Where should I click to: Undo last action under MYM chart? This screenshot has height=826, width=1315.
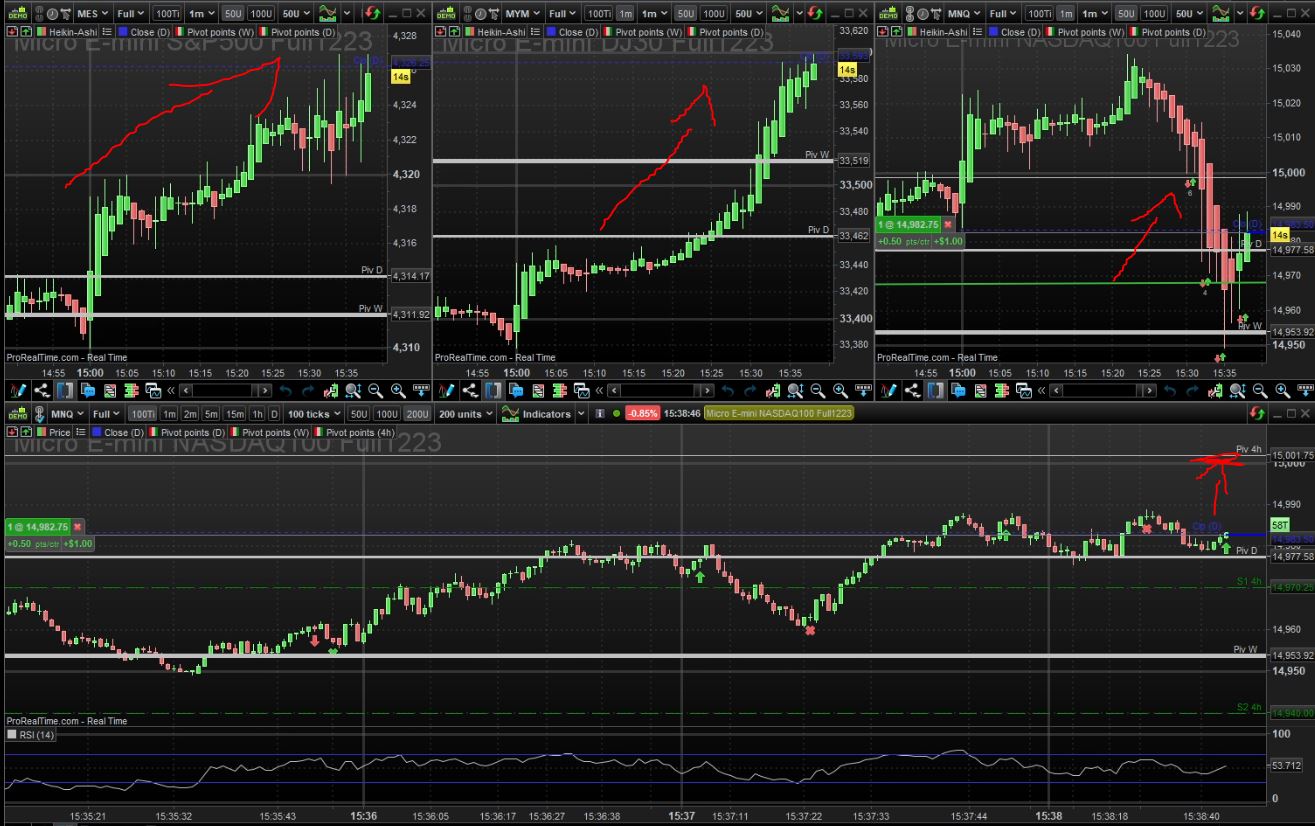[x=726, y=390]
